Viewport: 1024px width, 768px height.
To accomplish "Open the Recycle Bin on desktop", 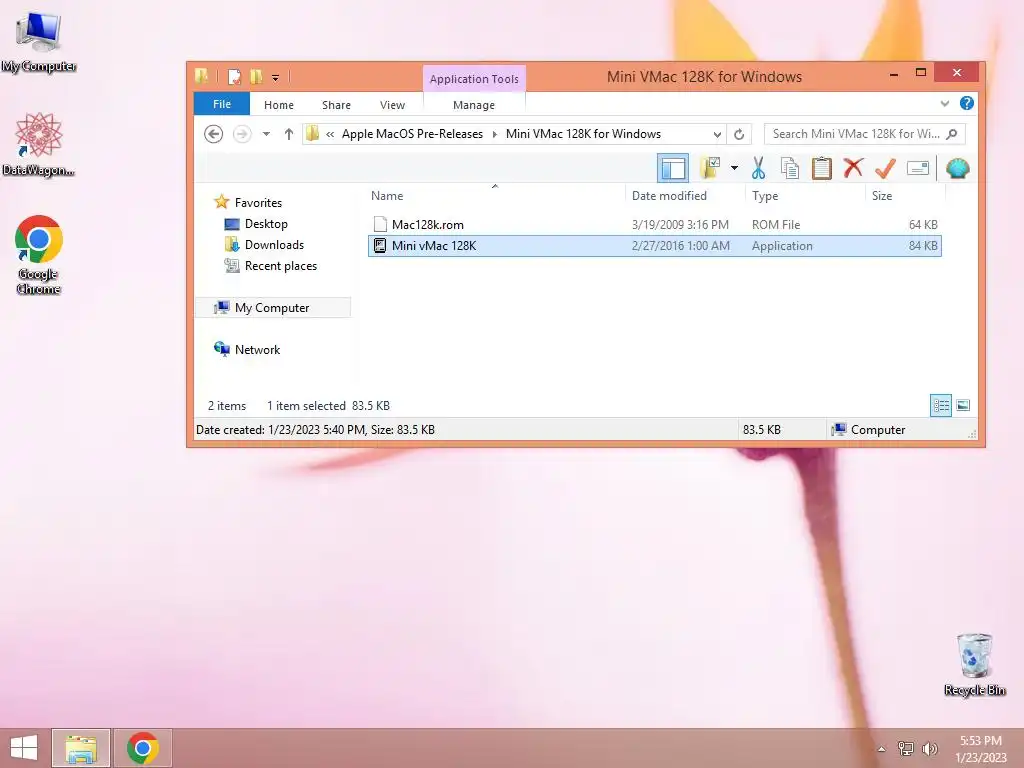I will coord(974,664).
